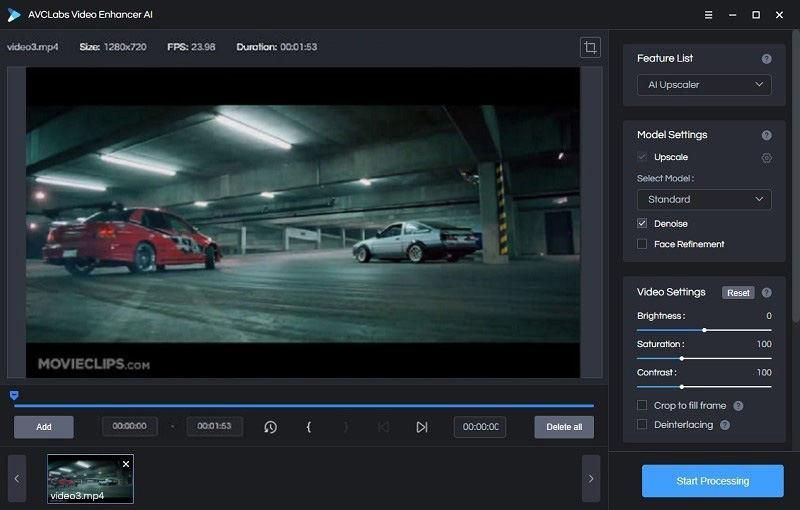Open the hamburger menu in title bar
Viewport: 800px width, 510px height.
point(708,15)
